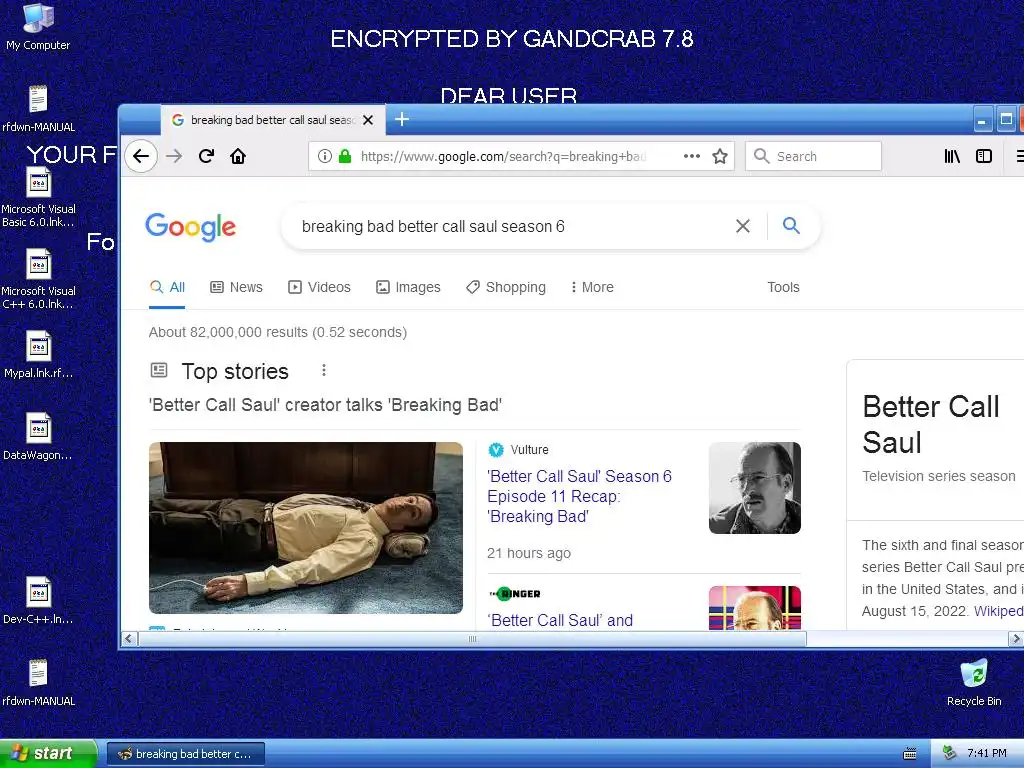The image size is (1024, 768).
Task: Switch to the Images tab
Action: pyautogui.click(x=408, y=287)
